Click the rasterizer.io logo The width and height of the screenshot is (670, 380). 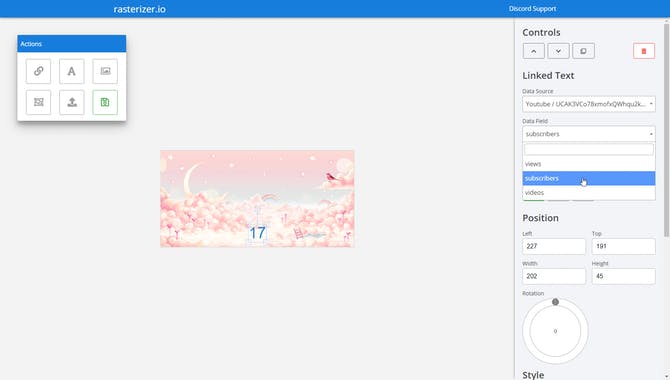(x=139, y=9)
